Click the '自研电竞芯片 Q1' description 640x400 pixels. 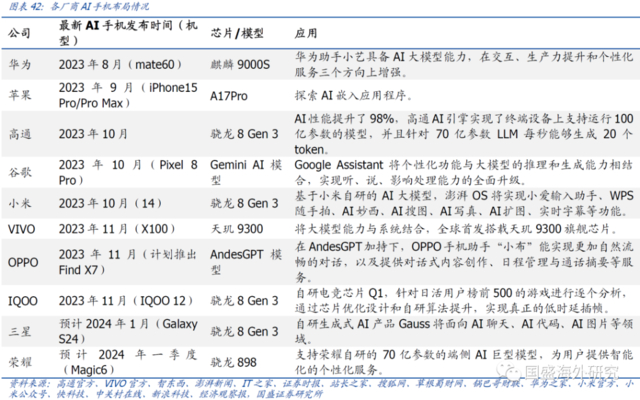tap(461, 300)
